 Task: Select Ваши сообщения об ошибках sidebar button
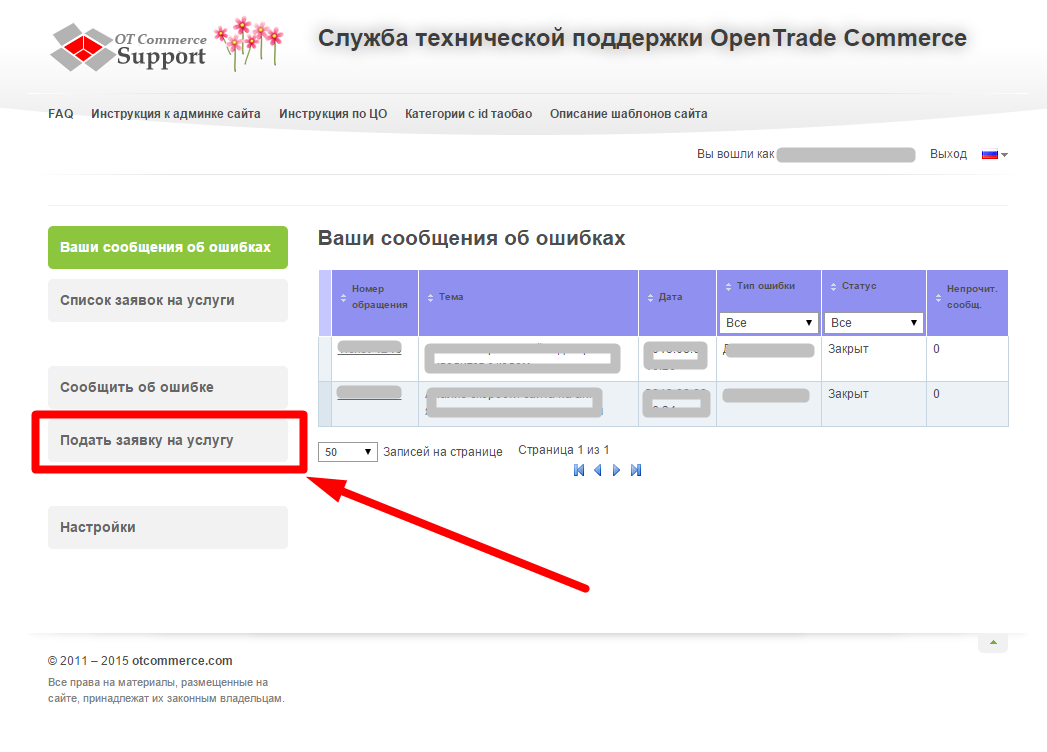168,247
